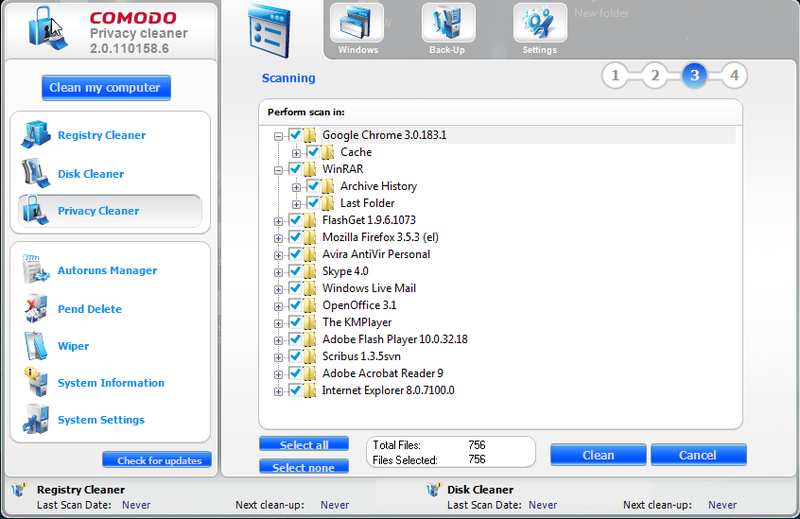Click the Scribus folder icon
Viewport: 800px width, 519px height.
pyautogui.click(x=310, y=356)
